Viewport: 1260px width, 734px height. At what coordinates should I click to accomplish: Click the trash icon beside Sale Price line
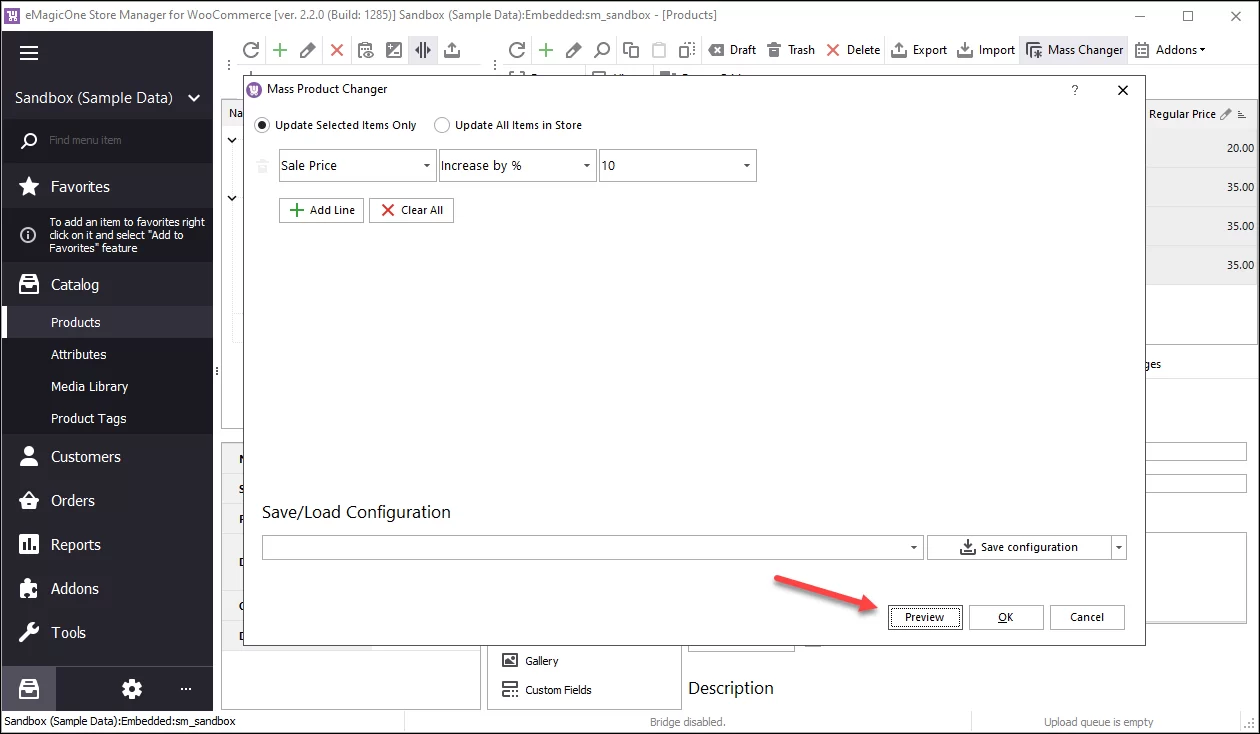tap(263, 166)
